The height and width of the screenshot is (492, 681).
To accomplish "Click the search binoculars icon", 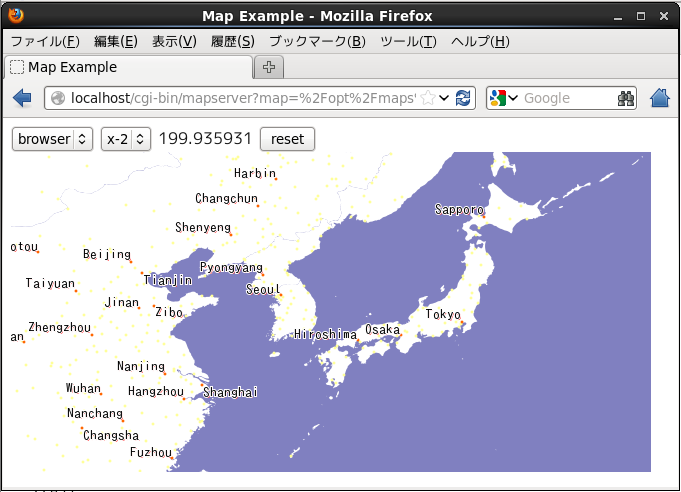I will [626, 98].
